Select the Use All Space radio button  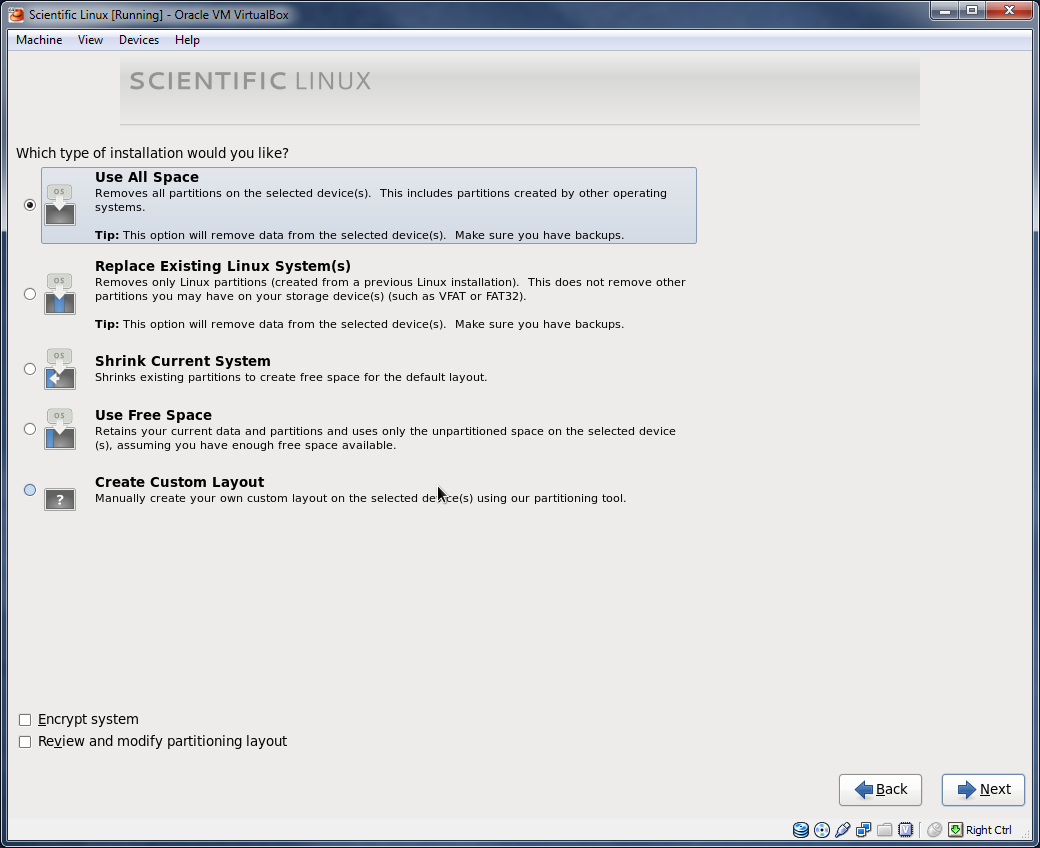(30, 205)
